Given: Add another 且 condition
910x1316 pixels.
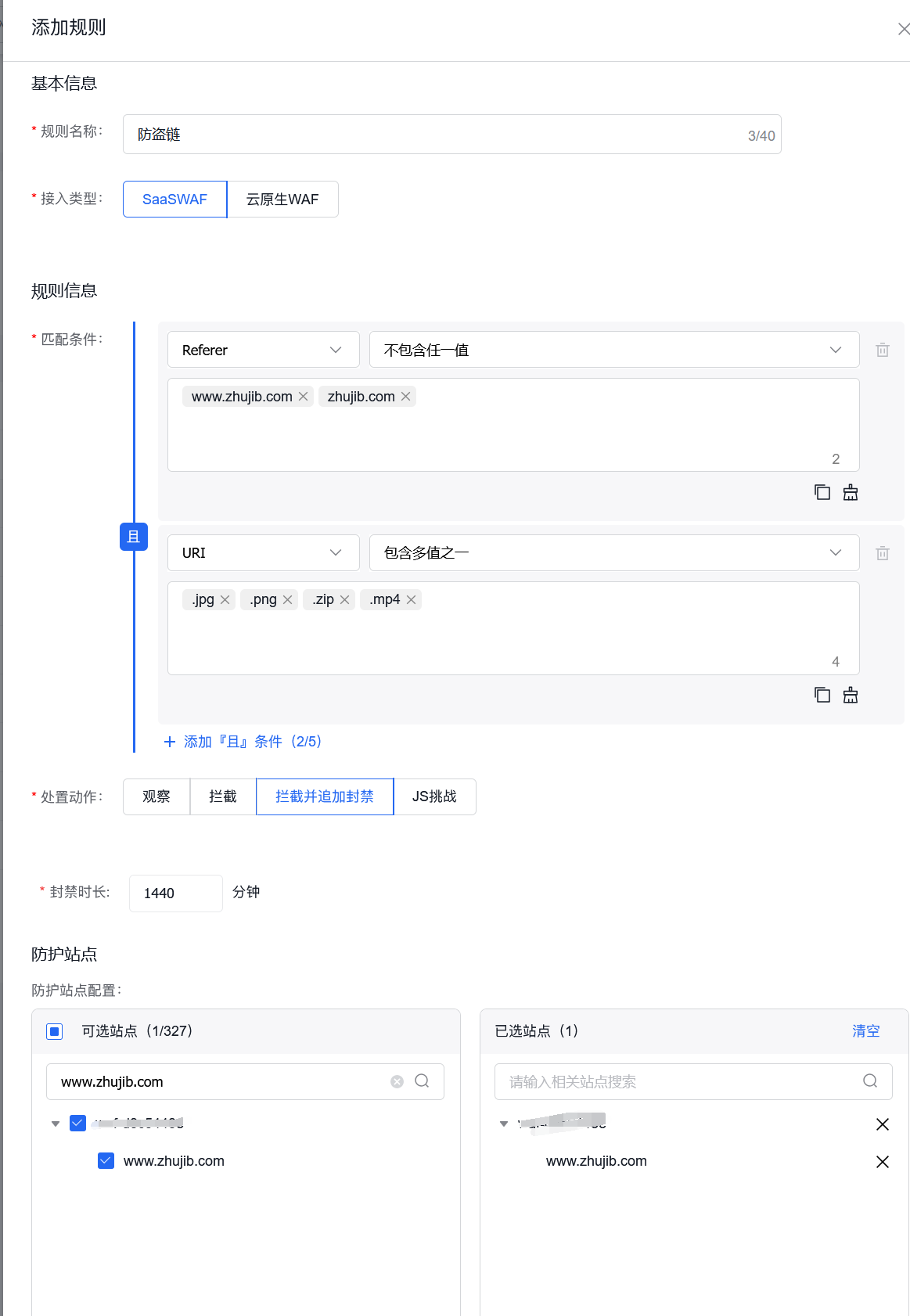Looking at the screenshot, I should tap(243, 742).
